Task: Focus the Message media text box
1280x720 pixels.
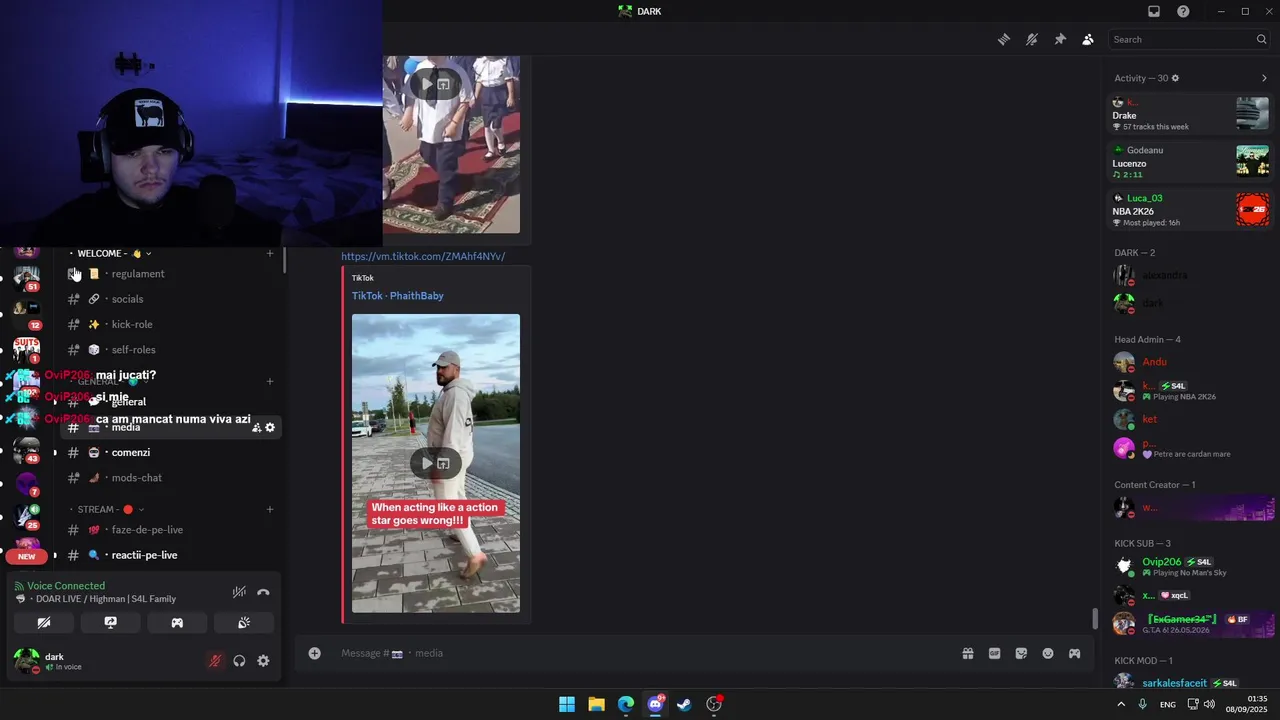Action: pos(640,653)
